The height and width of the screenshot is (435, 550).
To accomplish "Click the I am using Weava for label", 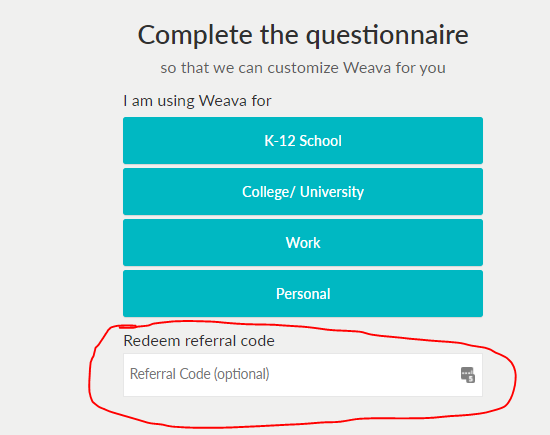I will point(197,101).
